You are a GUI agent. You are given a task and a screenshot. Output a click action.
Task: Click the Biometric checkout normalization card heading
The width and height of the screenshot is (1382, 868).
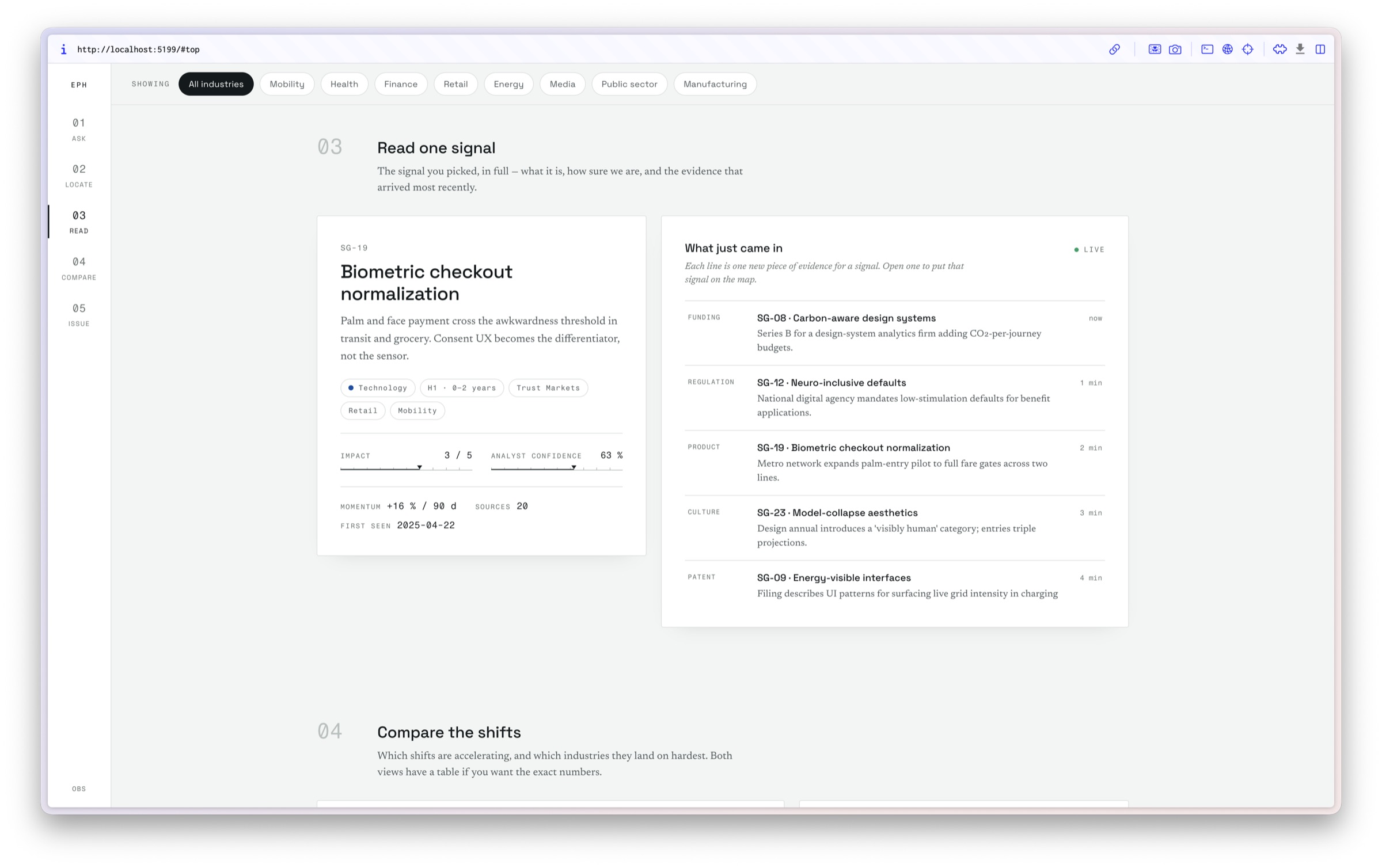pyautogui.click(x=426, y=283)
